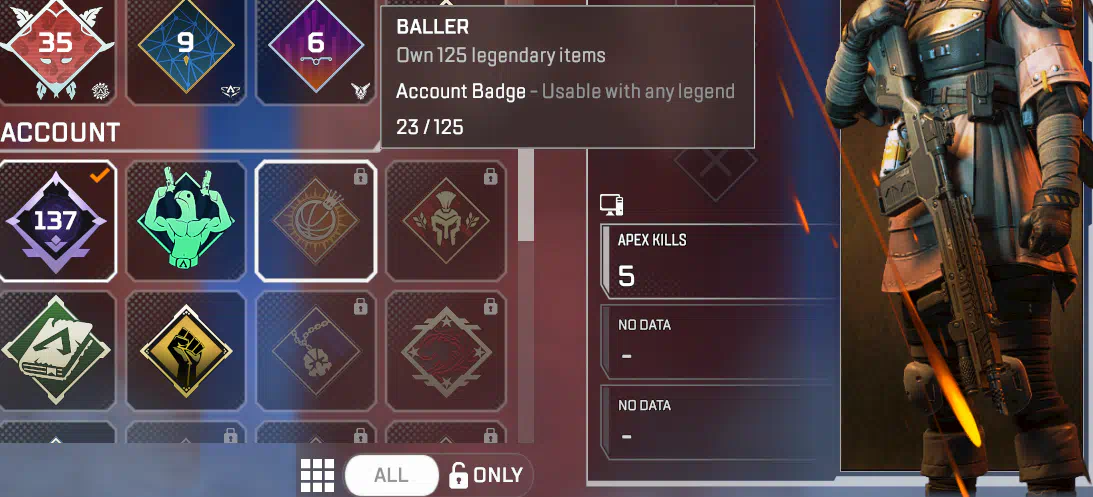Switch filter to unlocked ONLY
This screenshot has width=1093, height=497.
coord(487,475)
